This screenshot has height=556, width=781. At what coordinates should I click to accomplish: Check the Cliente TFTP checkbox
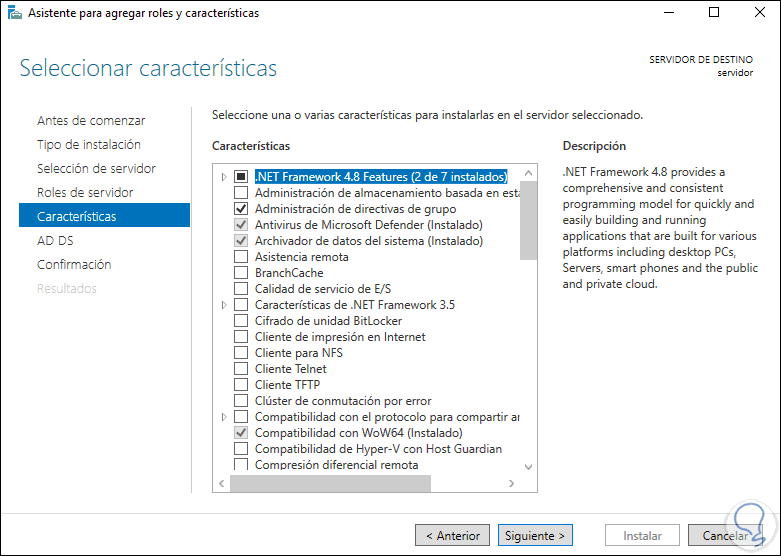click(240, 385)
